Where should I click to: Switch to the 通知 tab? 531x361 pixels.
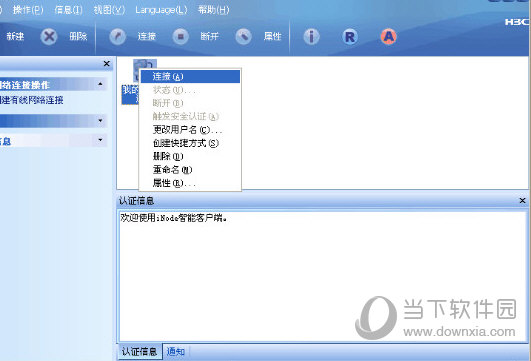(176, 352)
